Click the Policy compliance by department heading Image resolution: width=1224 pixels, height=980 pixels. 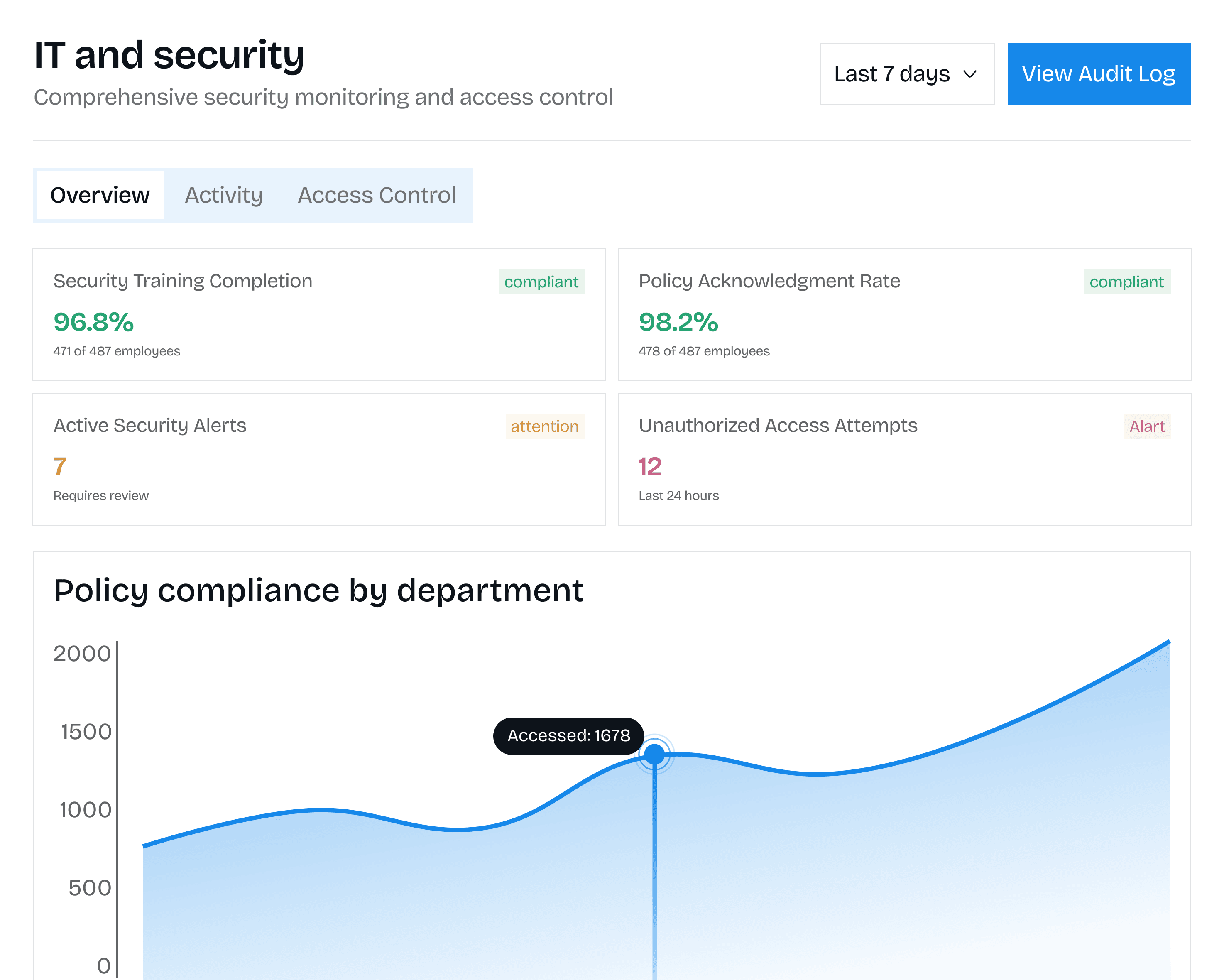pos(318,590)
